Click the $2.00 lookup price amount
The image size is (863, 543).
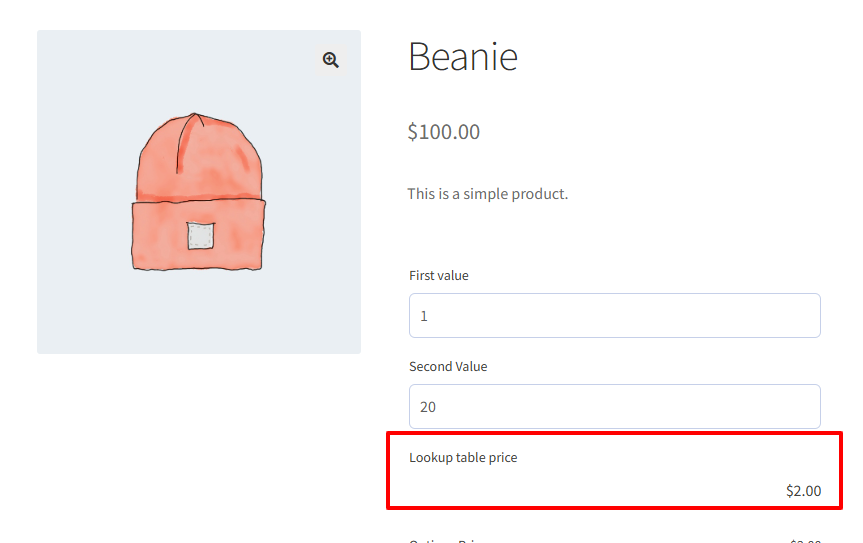point(804,491)
